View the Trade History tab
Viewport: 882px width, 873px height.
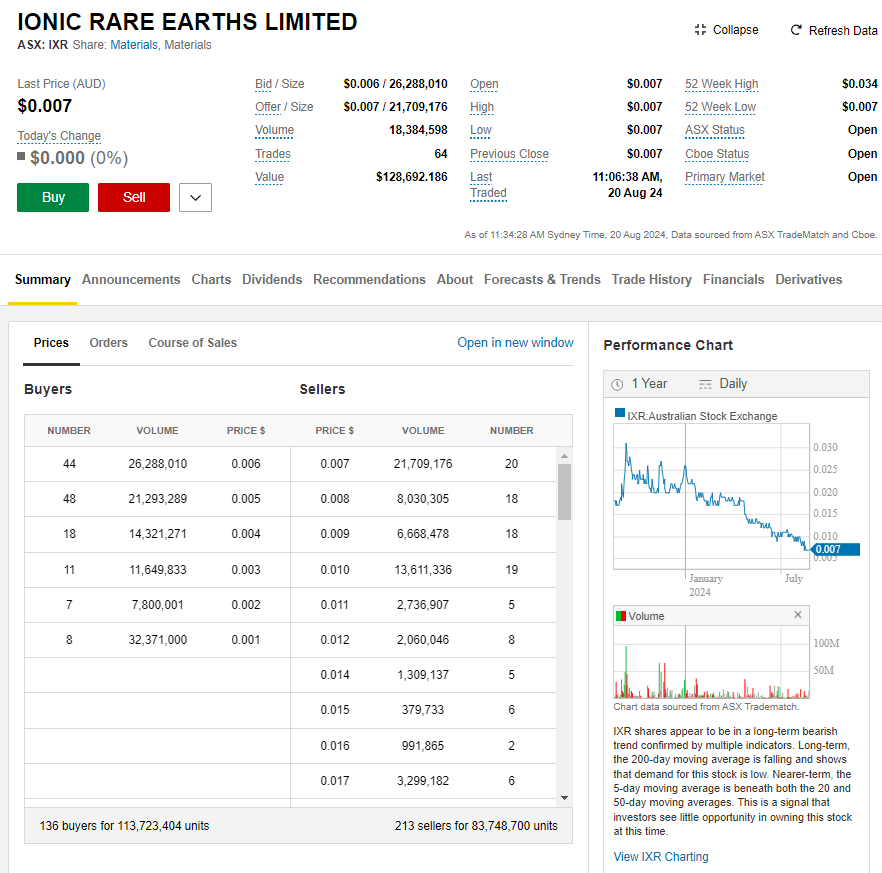click(651, 280)
